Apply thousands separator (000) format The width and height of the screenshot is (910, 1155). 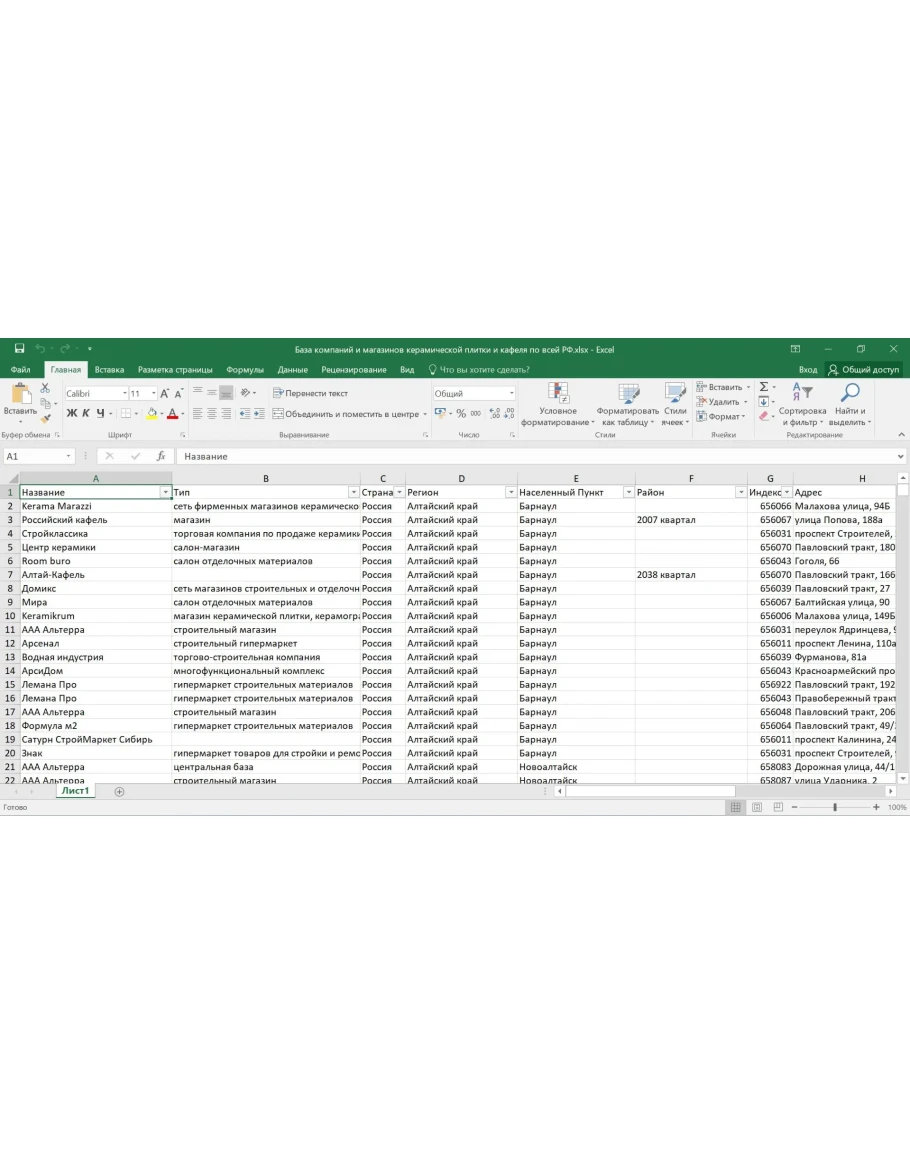(476, 413)
